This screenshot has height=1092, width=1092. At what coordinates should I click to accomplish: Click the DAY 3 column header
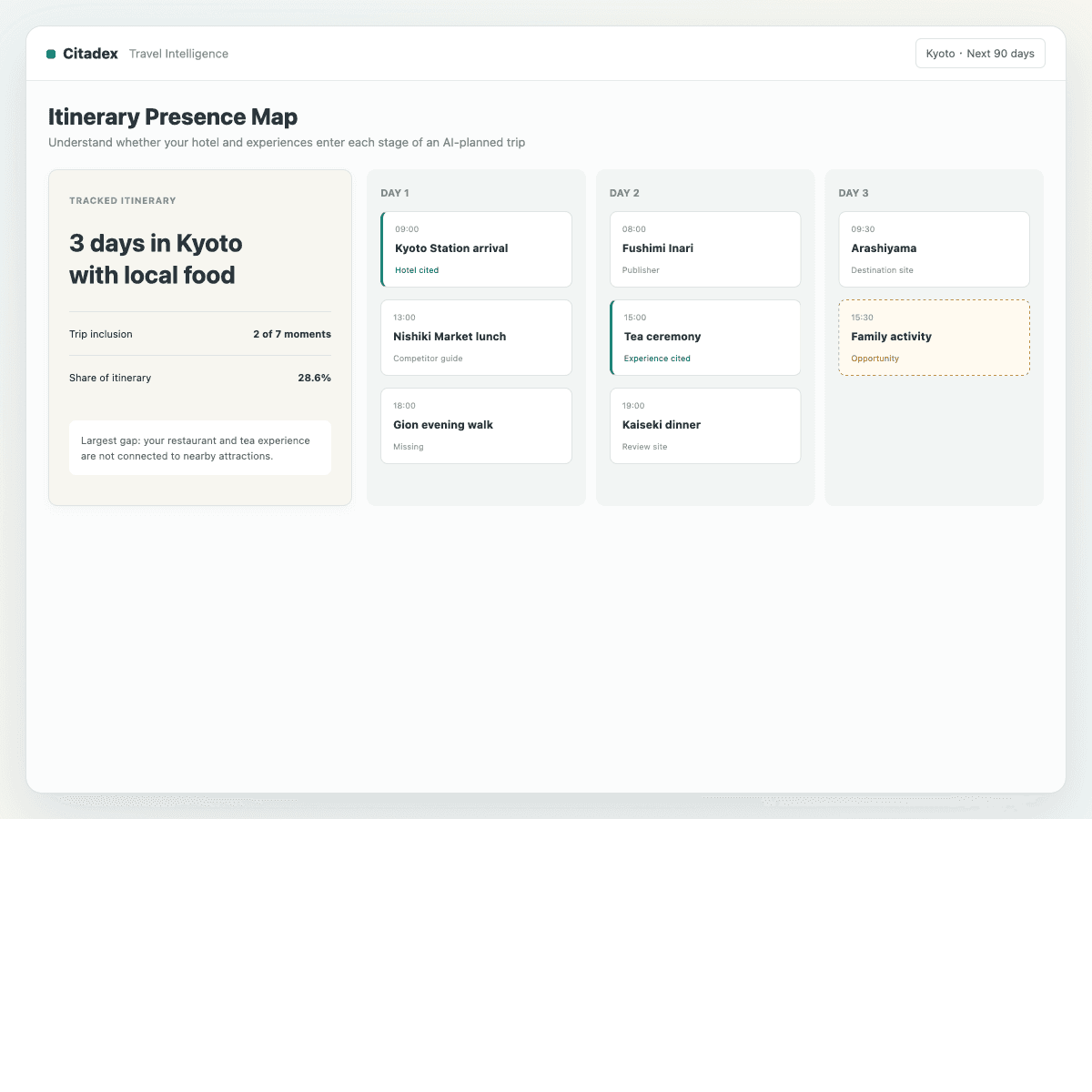tap(854, 193)
